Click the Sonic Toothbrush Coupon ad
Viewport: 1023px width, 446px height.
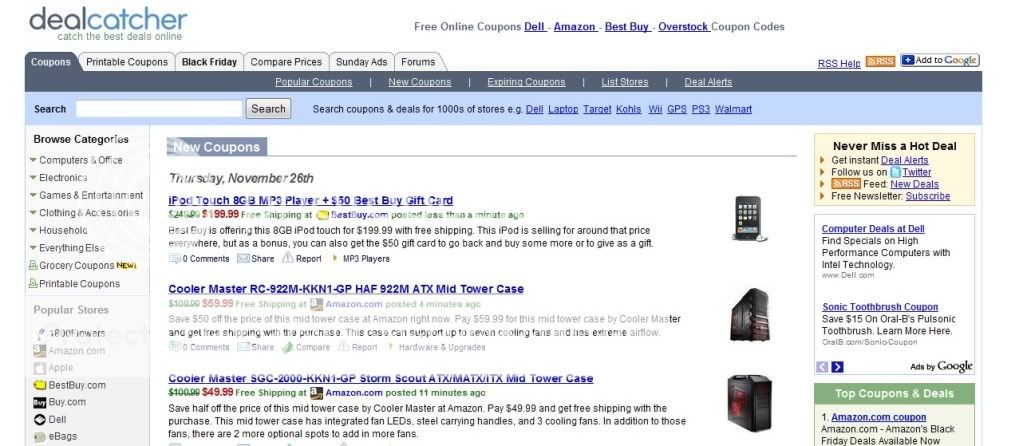880,307
